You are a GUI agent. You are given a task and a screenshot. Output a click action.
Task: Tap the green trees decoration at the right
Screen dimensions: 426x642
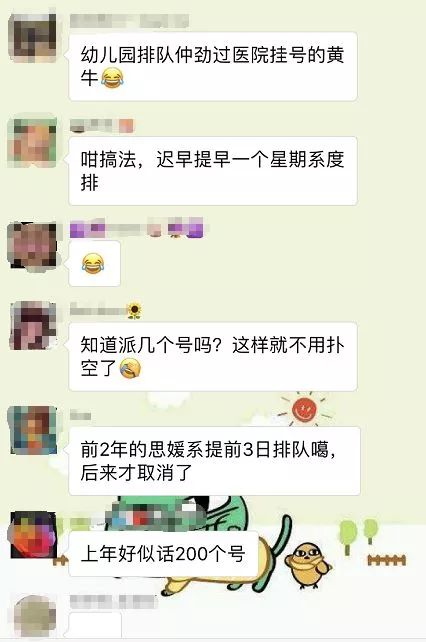[359, 536]
